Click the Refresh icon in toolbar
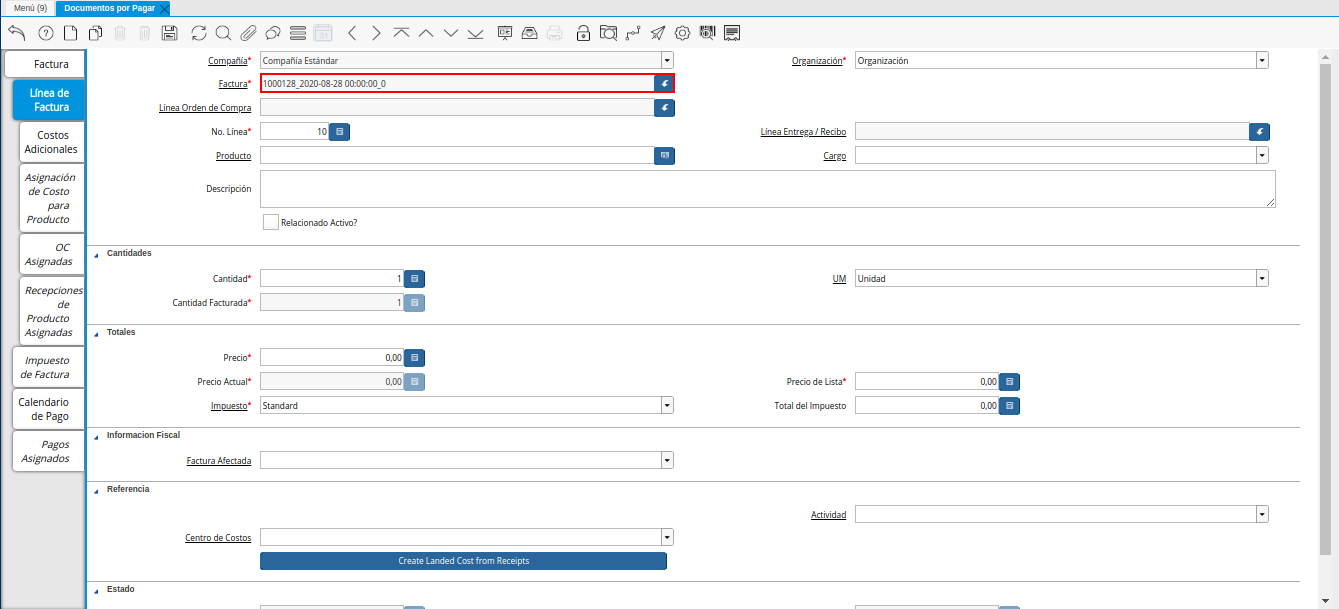This screenshot has width=1339, height=609. (x=199, y=33)
